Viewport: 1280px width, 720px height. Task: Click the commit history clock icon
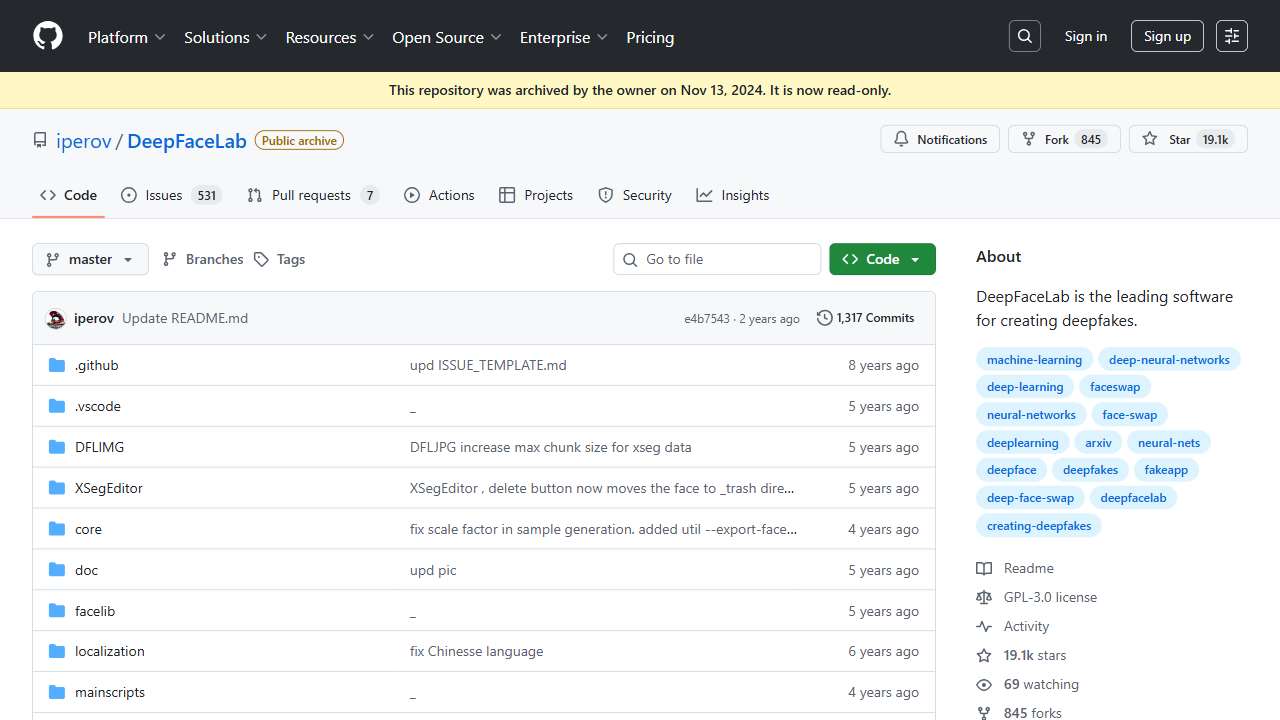pyautogui.click(x=825, y=318)
